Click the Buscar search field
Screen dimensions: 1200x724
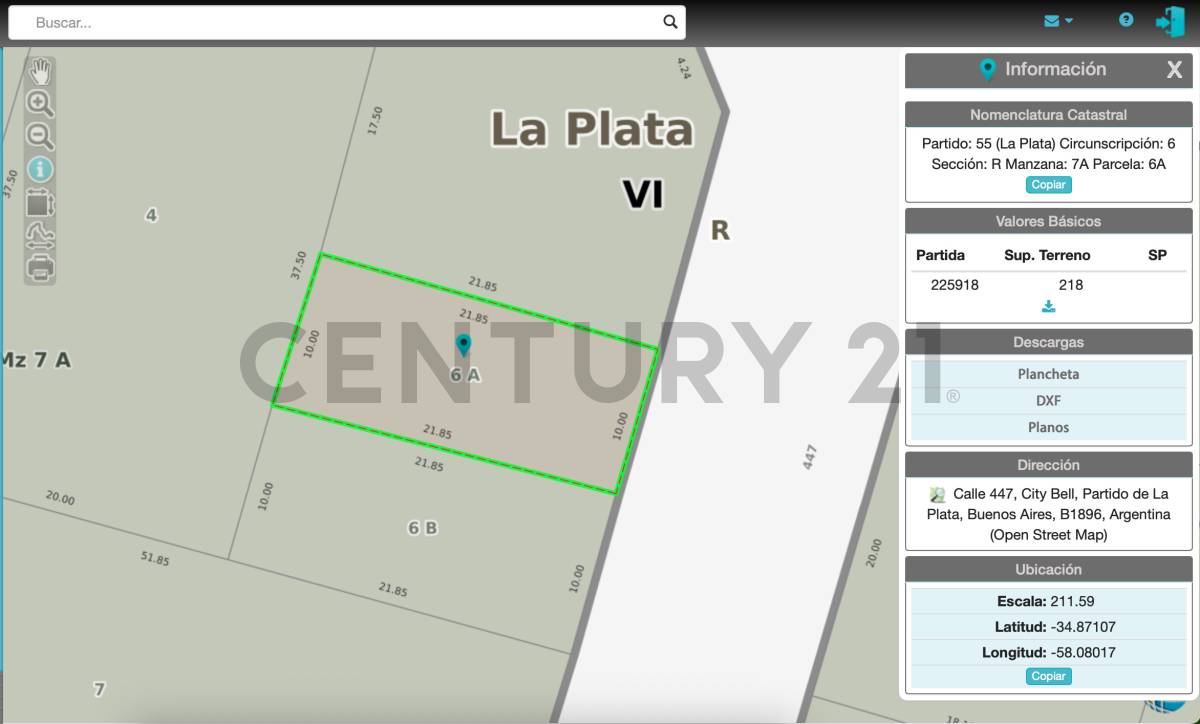[x=340, y=22]
